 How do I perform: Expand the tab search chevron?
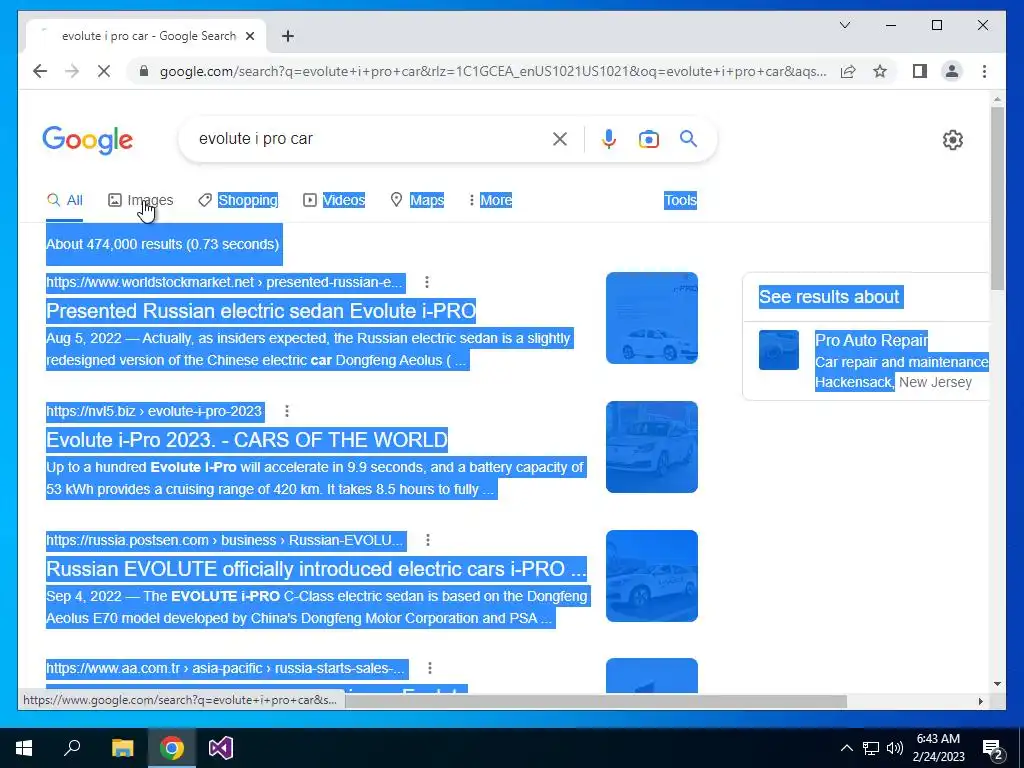844,25
